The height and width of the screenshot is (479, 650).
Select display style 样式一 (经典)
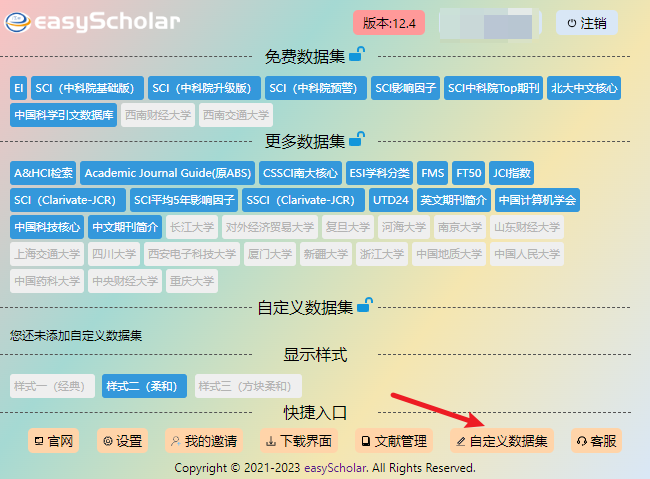coord(52,386)
